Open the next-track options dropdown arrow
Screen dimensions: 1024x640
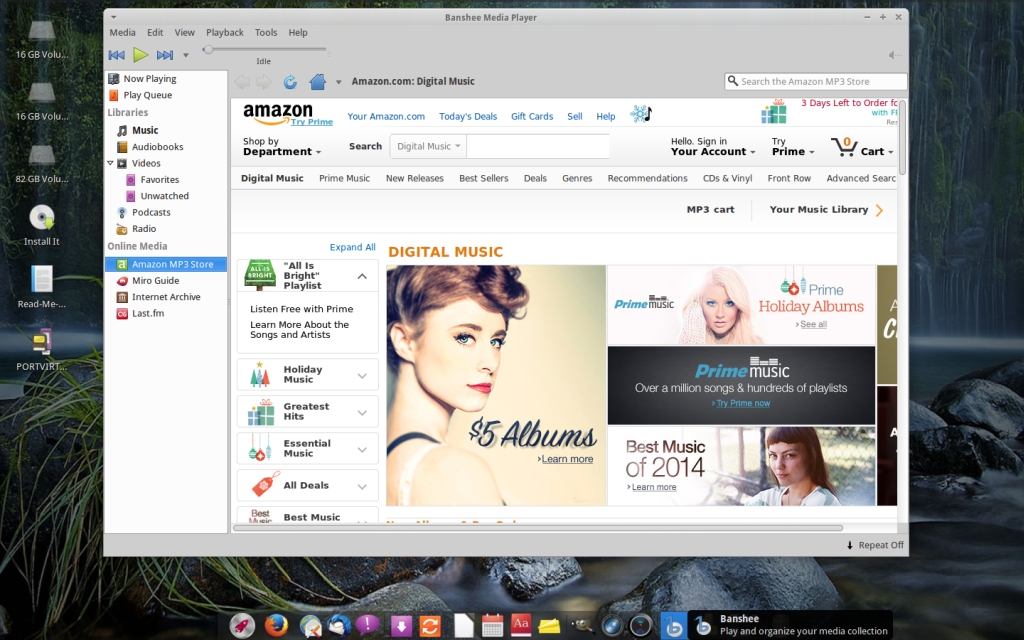point(185,56)
